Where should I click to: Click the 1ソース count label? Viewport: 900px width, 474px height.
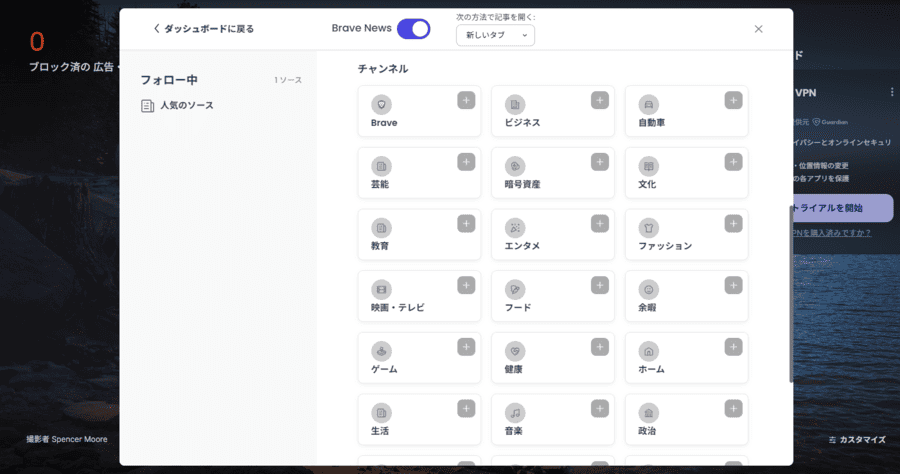click(x=288, y=80)
